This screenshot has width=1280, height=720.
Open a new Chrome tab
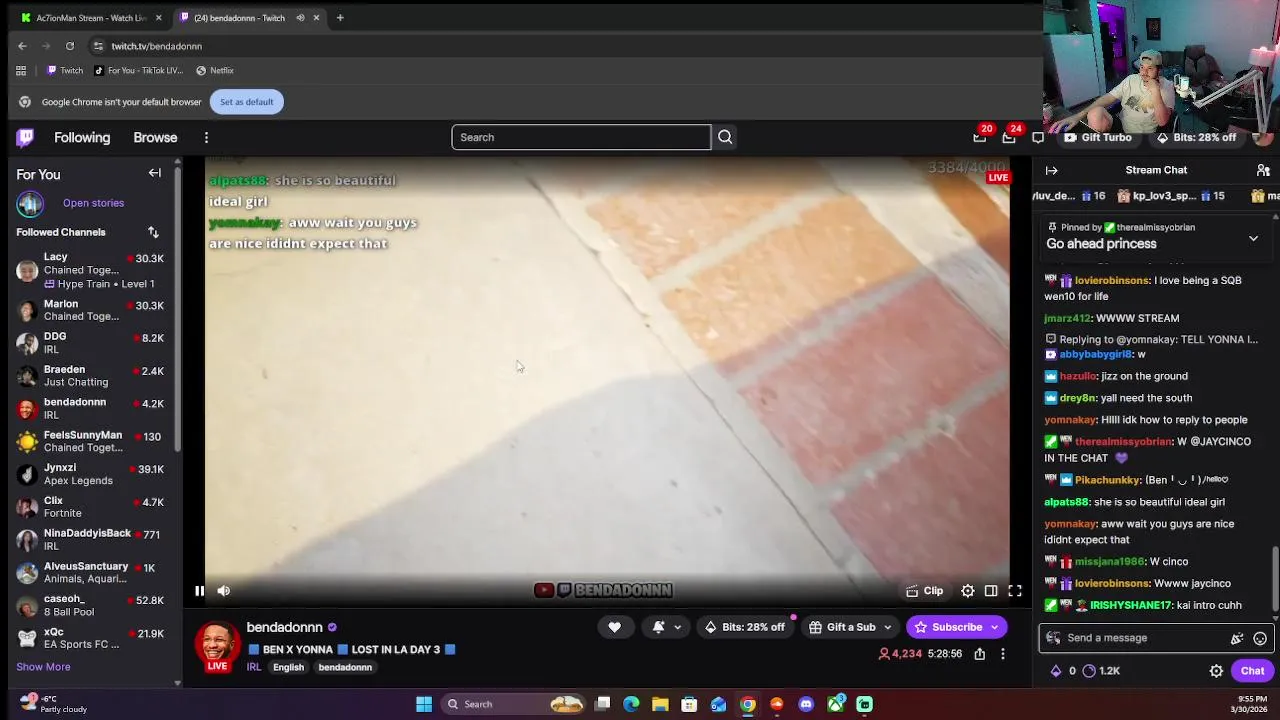(x=340, y=18)
